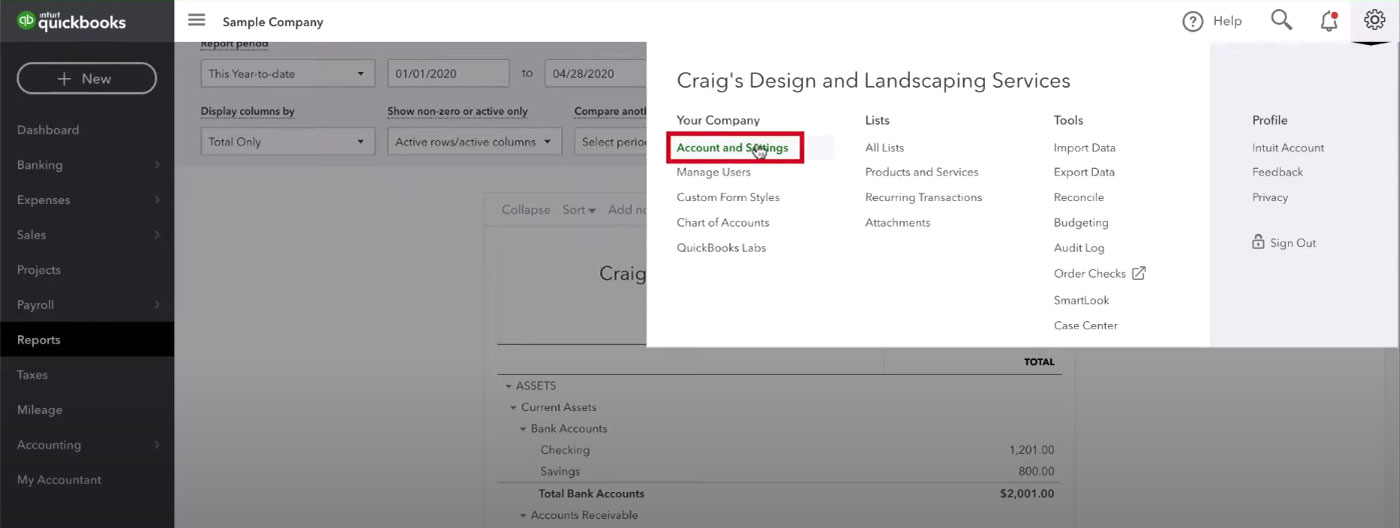Select Import Data tool
Viewport: 1400px width, 528px height.
coord(1085,148)
